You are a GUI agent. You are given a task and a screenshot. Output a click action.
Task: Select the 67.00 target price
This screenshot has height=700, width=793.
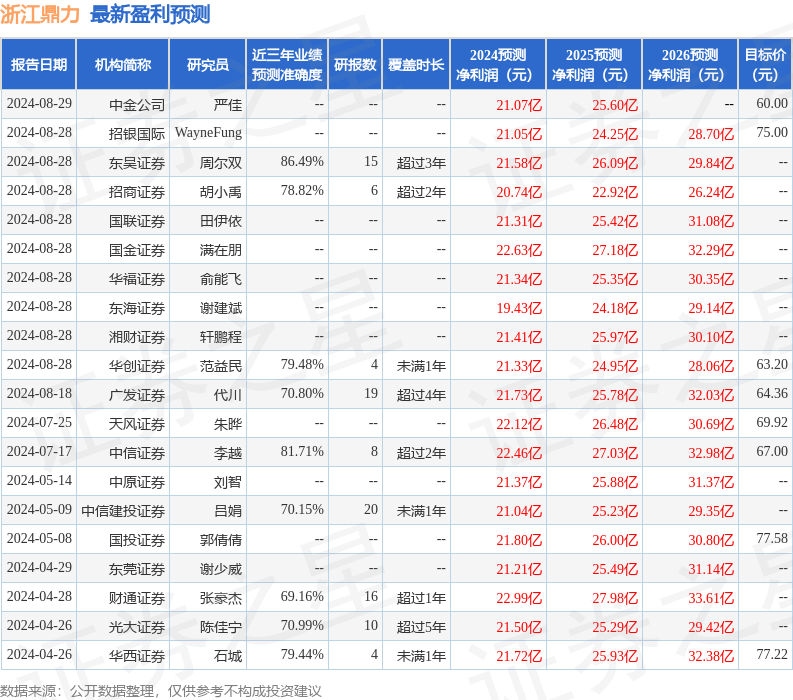pos(772,451)
